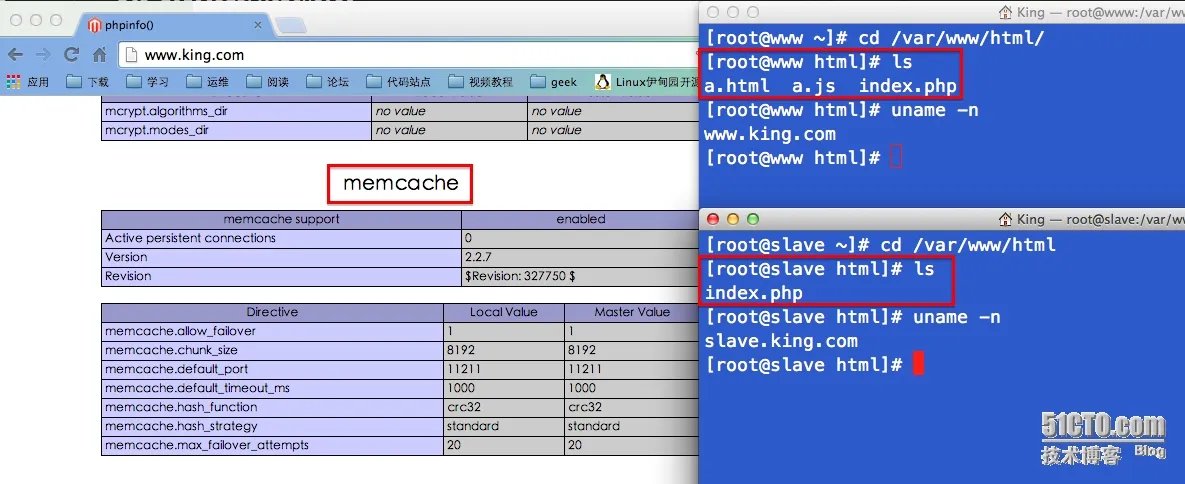Click the browser back arrow
The height and width of the screenshot is (484, 1185).
coord(15,54)
